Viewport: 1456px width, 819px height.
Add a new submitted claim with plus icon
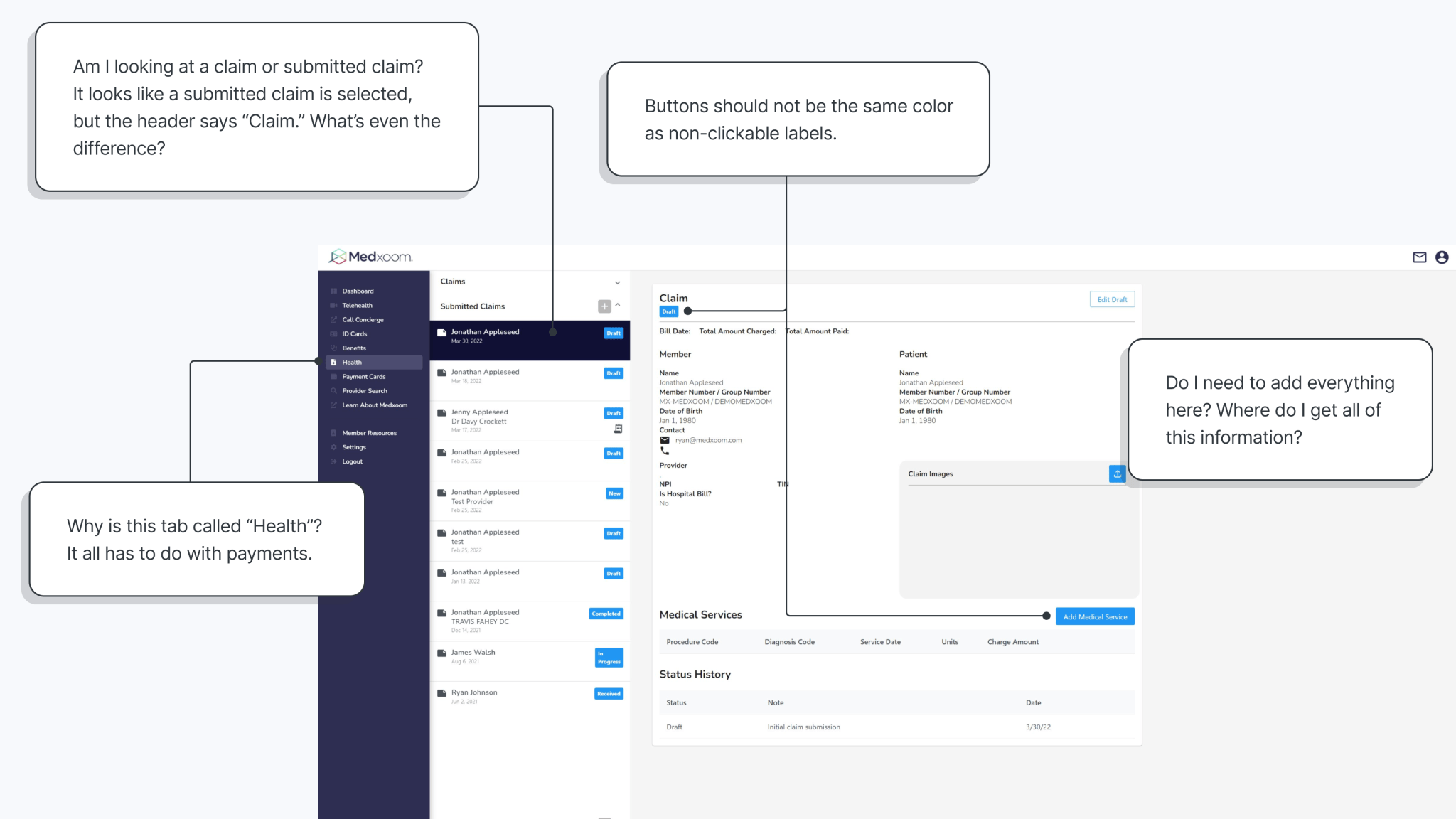click(x=604, y=306)
